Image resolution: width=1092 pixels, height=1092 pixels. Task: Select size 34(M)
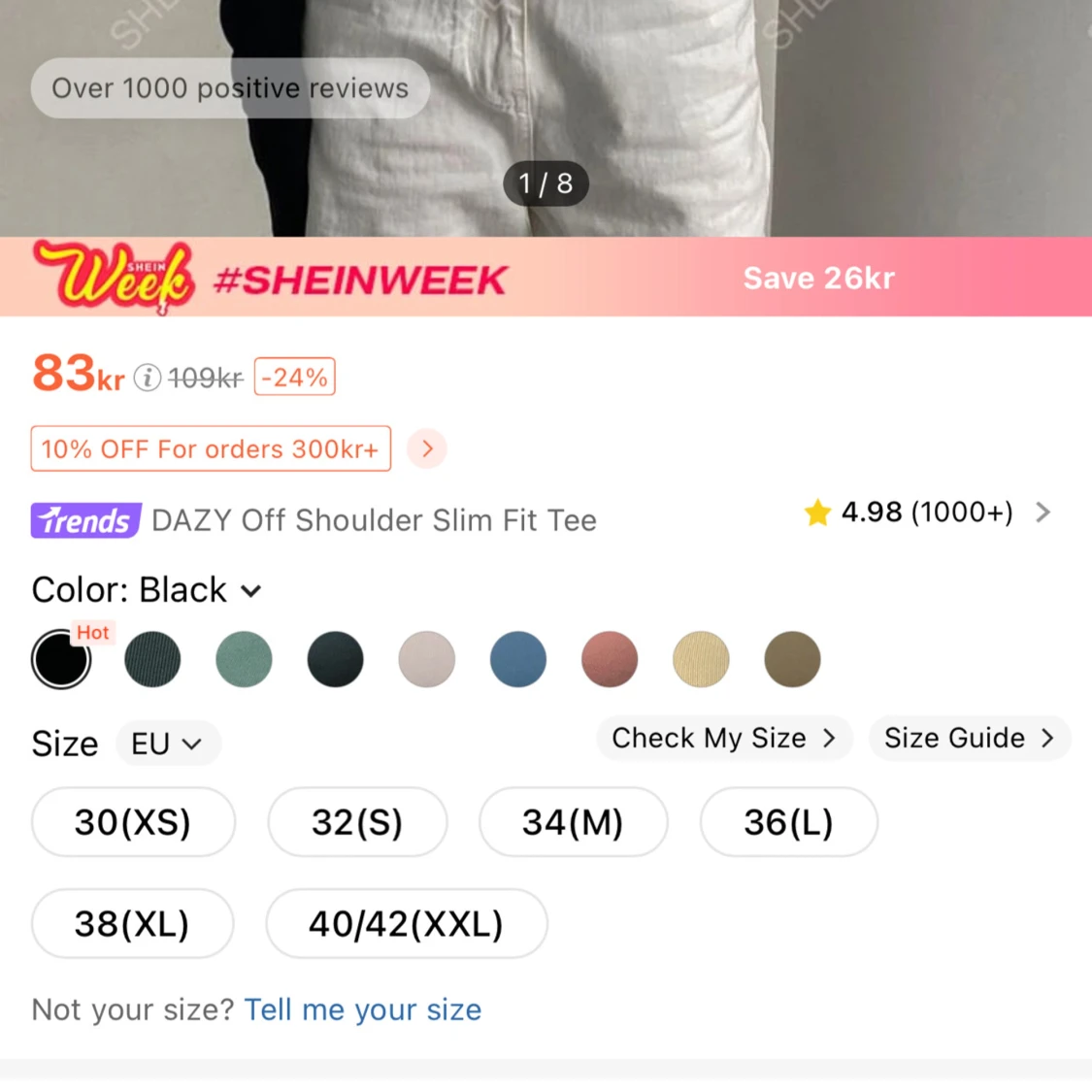(x=573, y=822)
